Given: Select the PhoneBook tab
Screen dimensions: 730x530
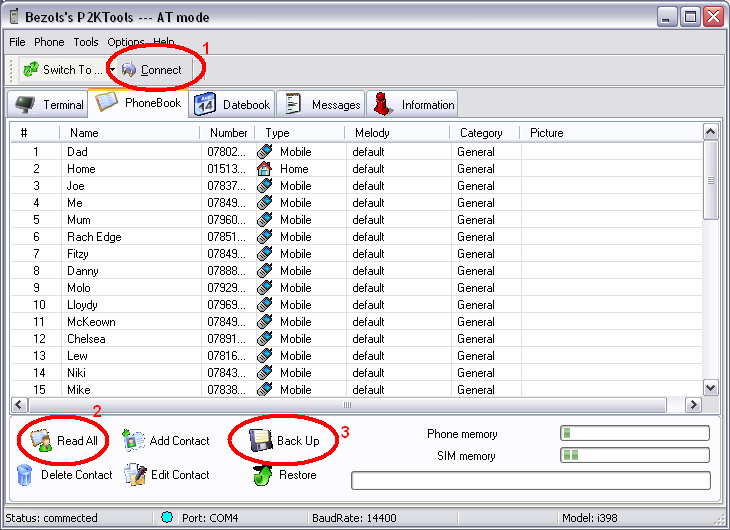Looking at the screenshot, I should coord(138,102).
